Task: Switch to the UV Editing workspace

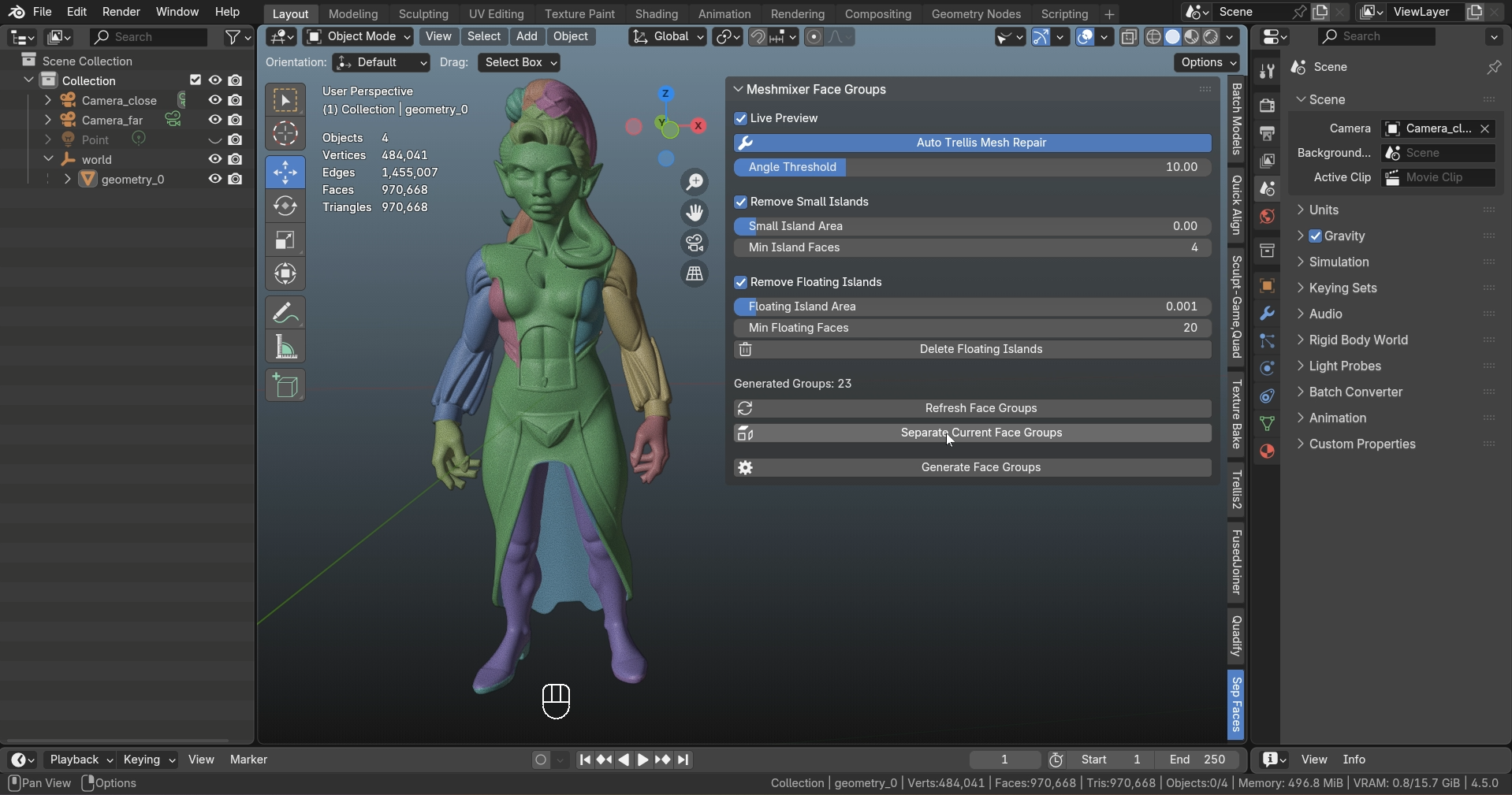Action: point(496,13)
